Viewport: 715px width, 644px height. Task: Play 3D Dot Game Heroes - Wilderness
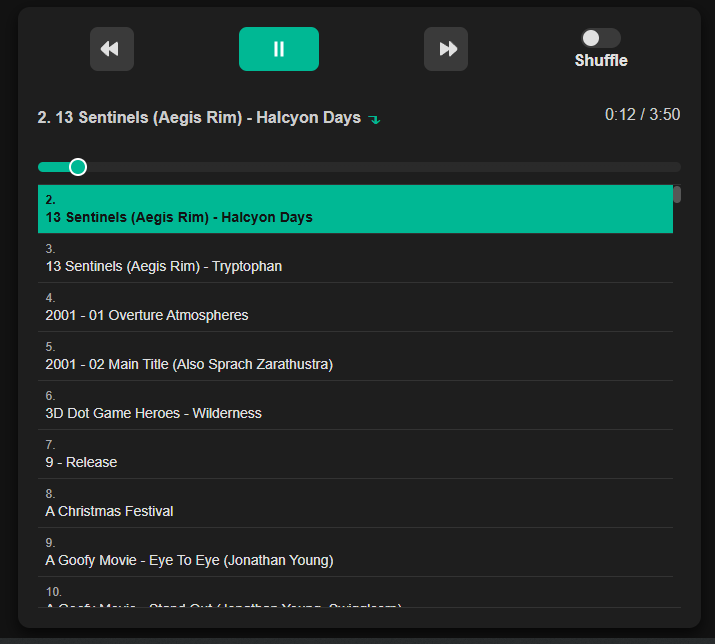tap(355, 405)
